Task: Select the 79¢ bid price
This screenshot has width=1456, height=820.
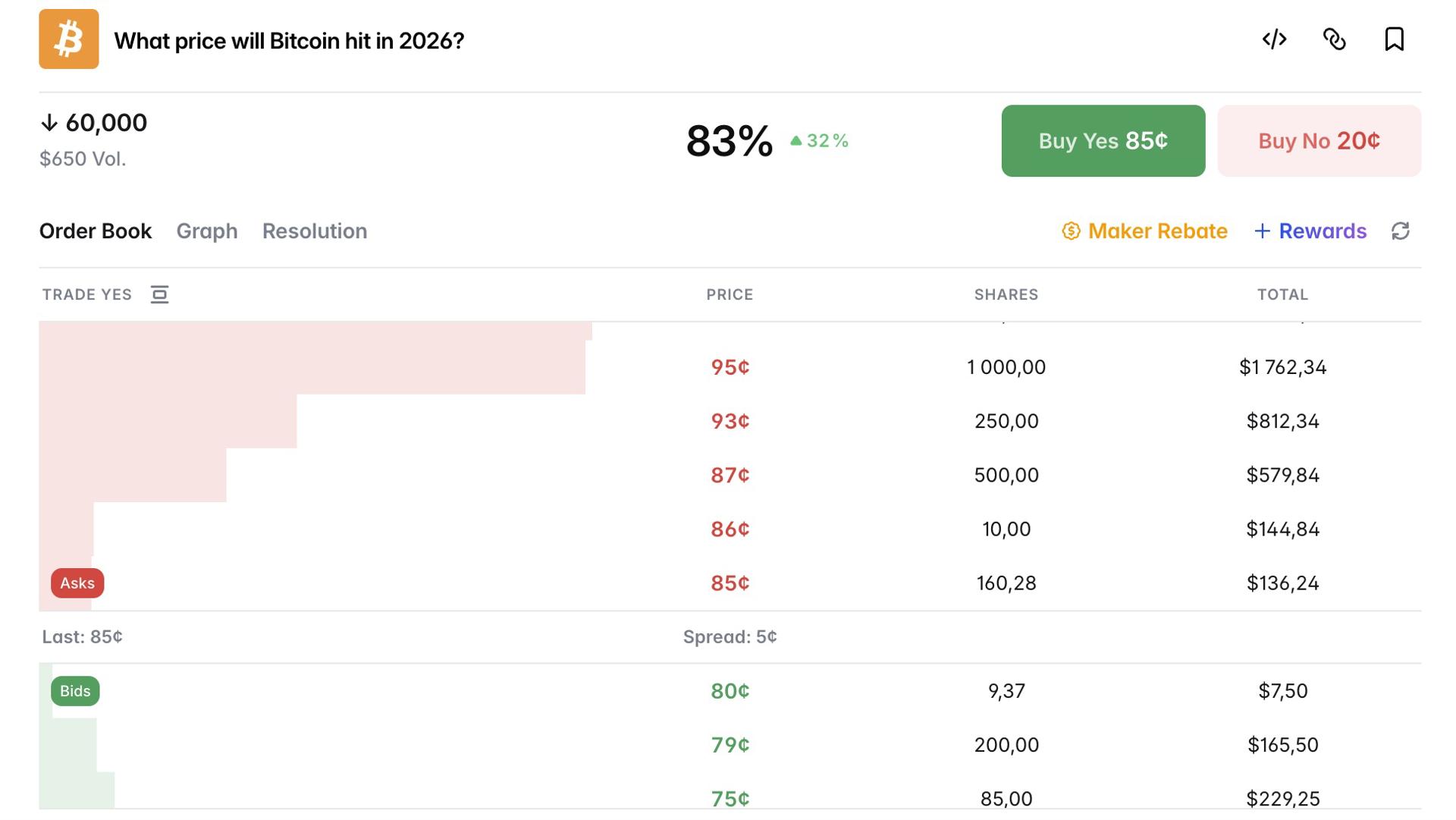Action: point(730,745)
